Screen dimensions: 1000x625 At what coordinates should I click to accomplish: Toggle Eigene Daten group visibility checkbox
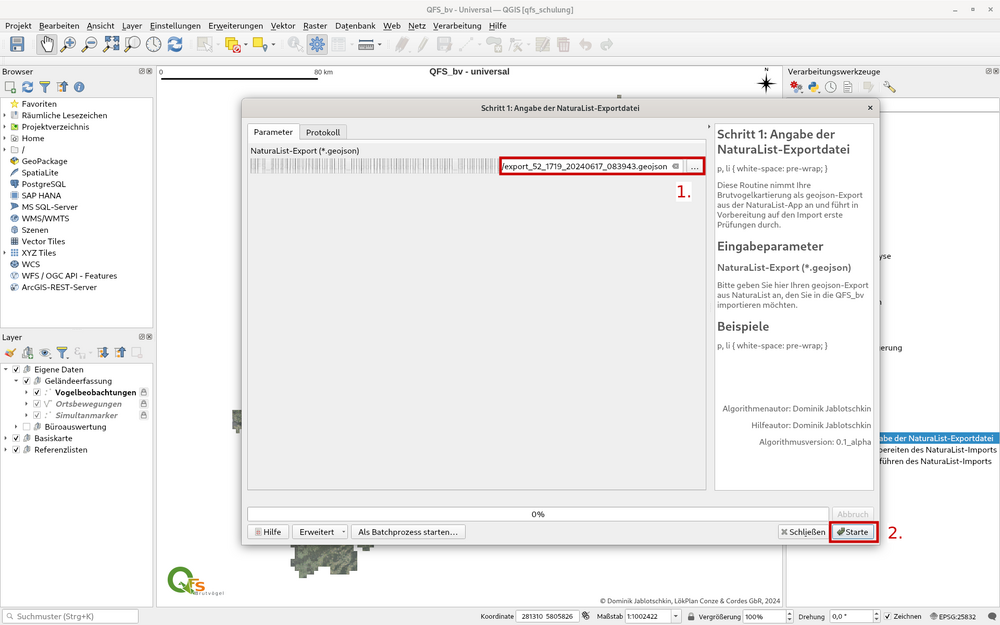point(17,370)
